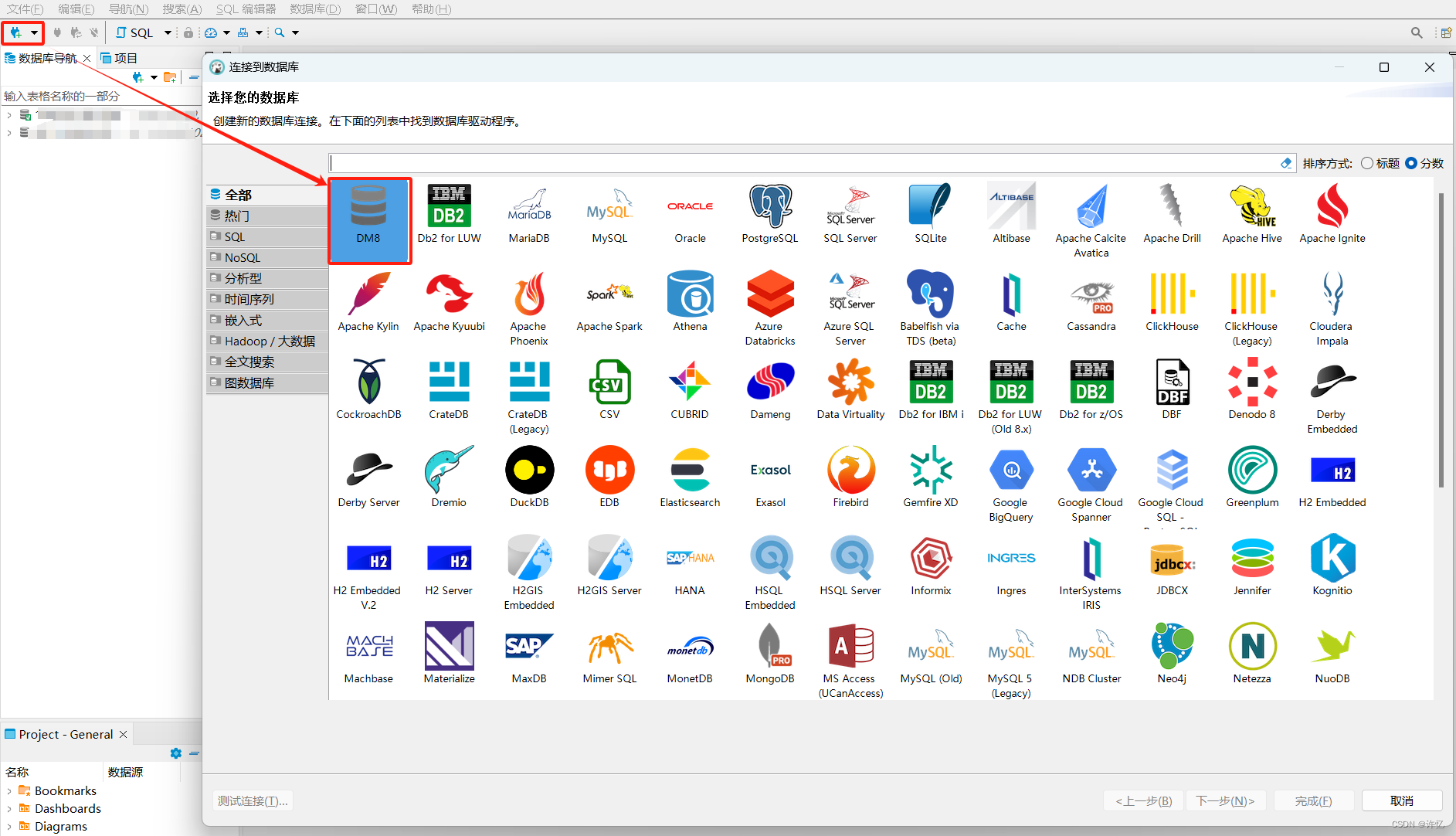Viewport: 1456px width, 836px height.
Task: Pick the ClickHouse driver
Action: [1172, 302]
